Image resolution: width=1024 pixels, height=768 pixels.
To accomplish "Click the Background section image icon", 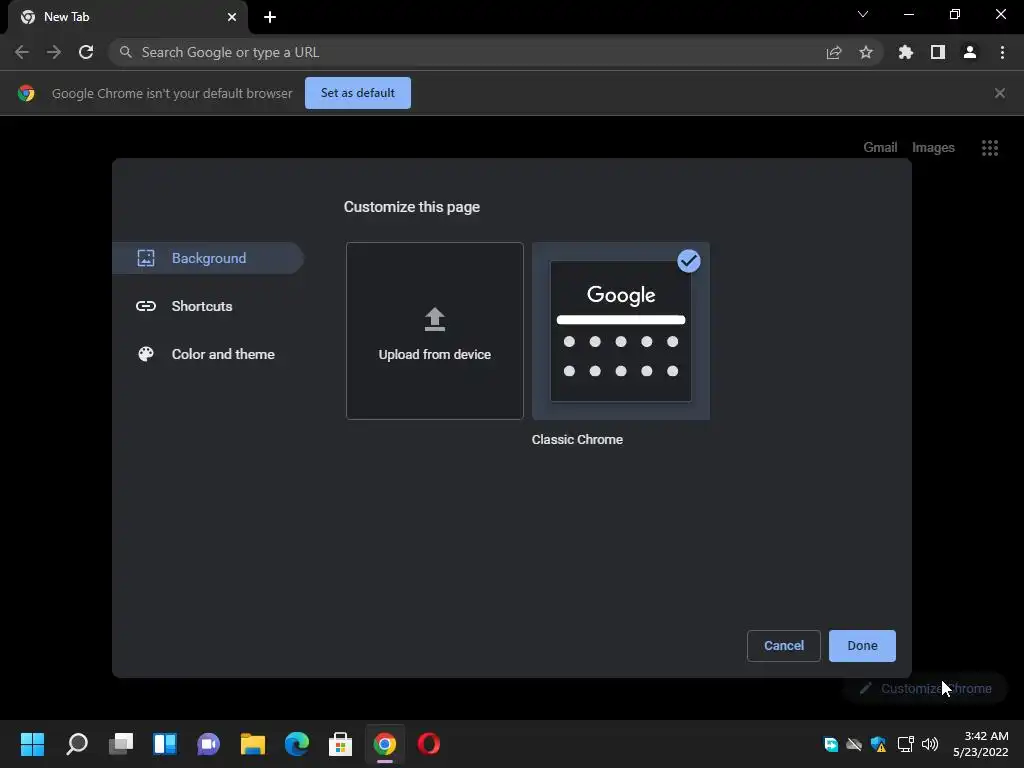I will click(x=146, y=258).
